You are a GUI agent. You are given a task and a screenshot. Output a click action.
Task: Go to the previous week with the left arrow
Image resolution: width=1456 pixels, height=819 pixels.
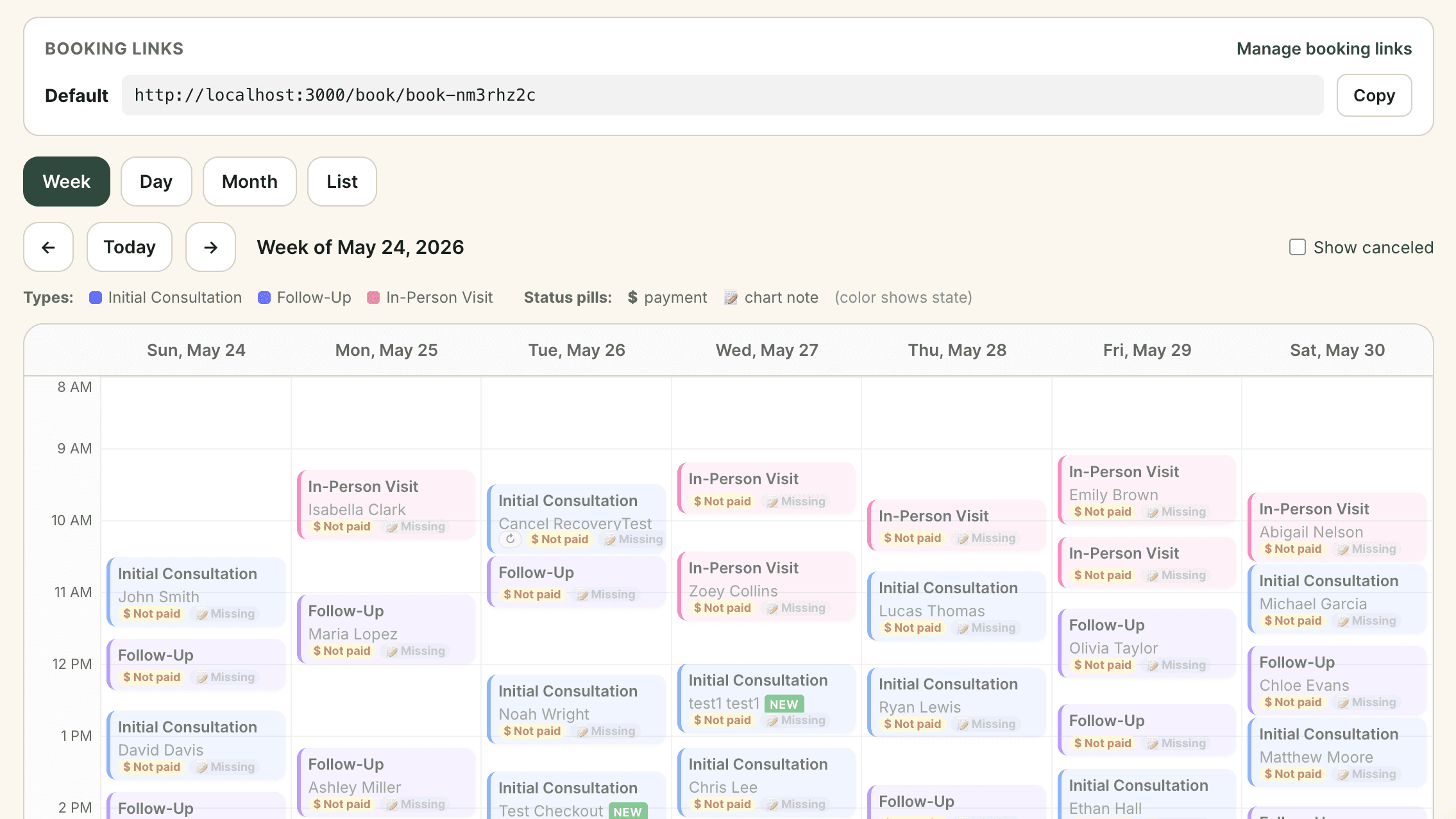(x=48, y=247)
